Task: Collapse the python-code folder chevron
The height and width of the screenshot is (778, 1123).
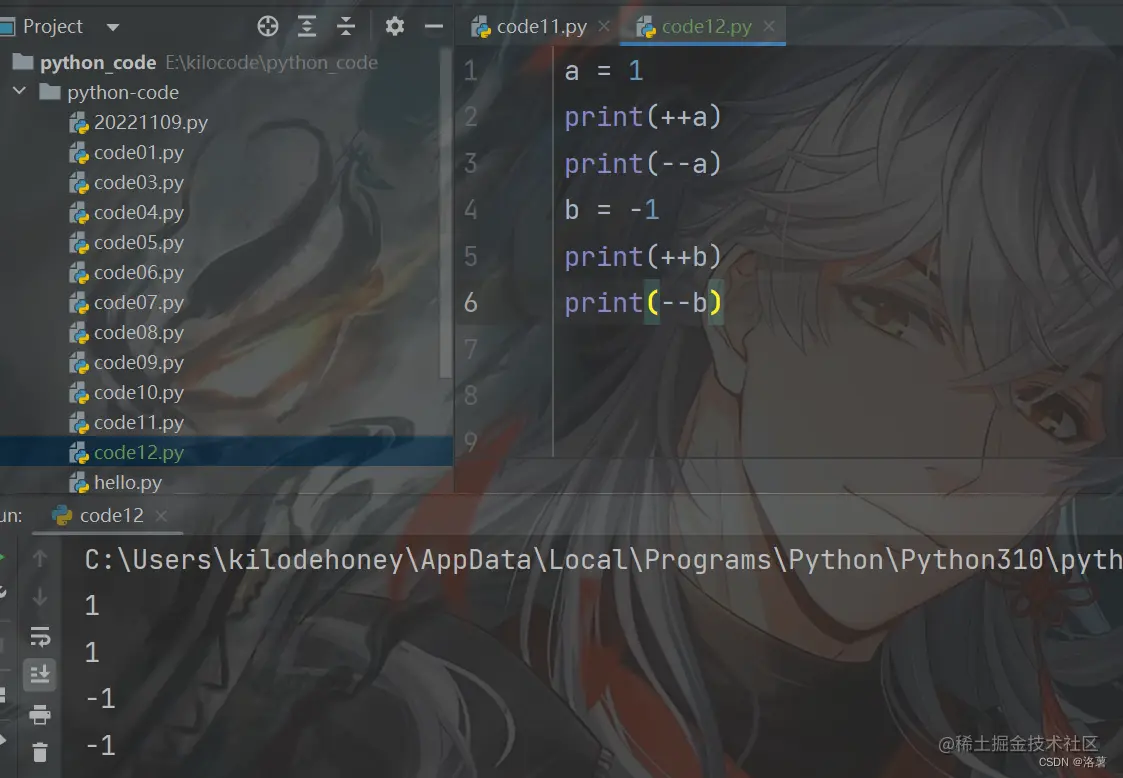Action: (x=20, y=91)
